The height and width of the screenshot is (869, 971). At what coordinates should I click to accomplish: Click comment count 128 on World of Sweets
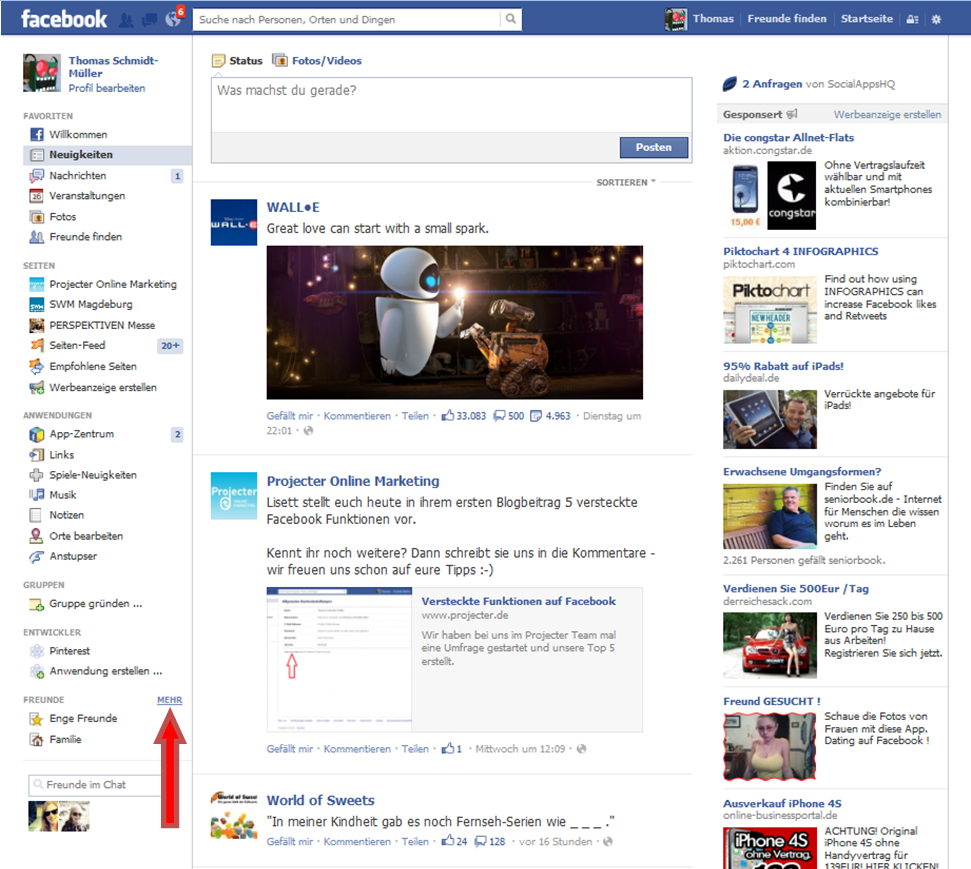coord(490,841)
